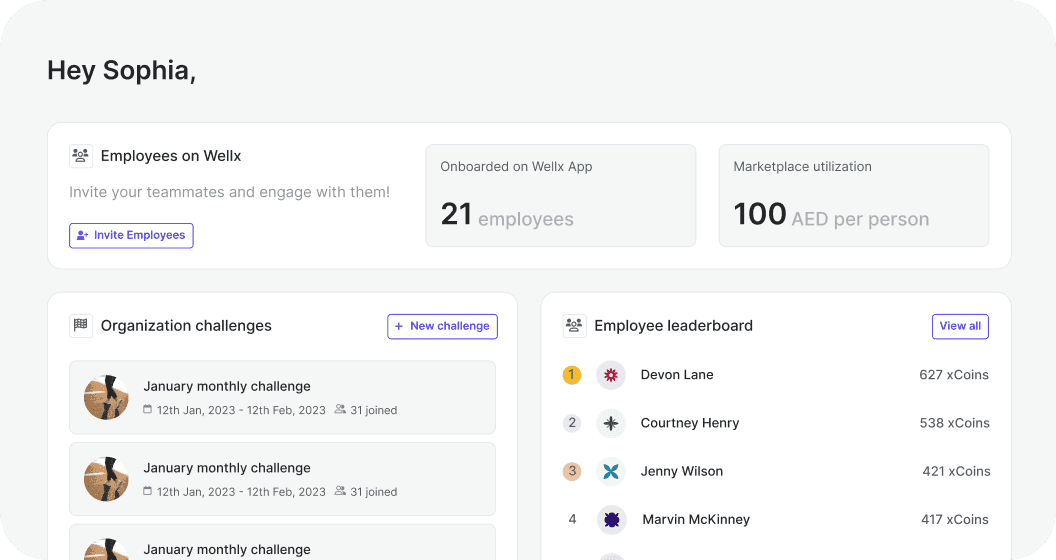Click View all on Employee leaderboard
The image size is (1056, 560).
(x=960, y=326)
